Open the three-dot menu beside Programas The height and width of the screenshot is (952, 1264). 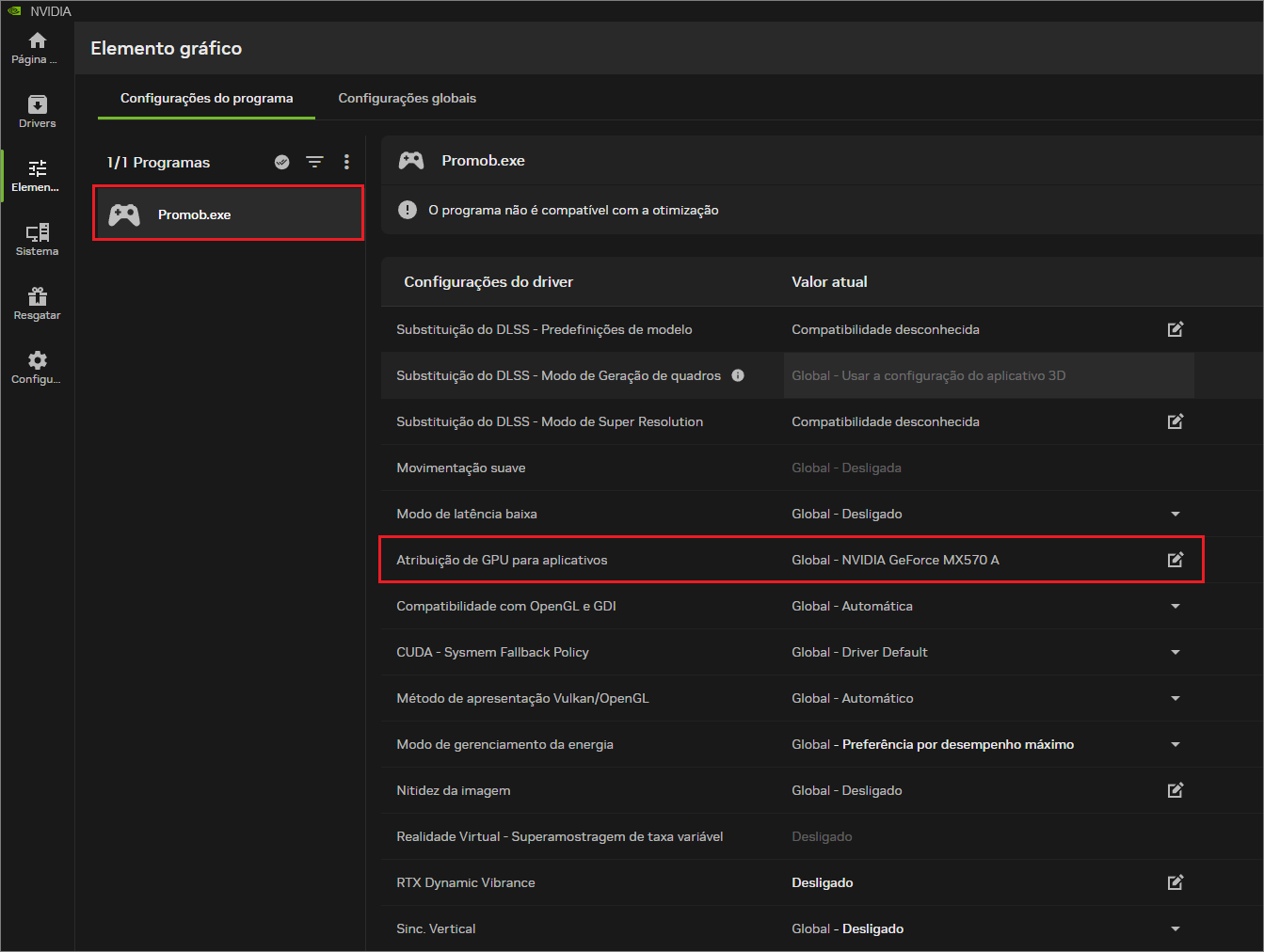click(346, 162)
